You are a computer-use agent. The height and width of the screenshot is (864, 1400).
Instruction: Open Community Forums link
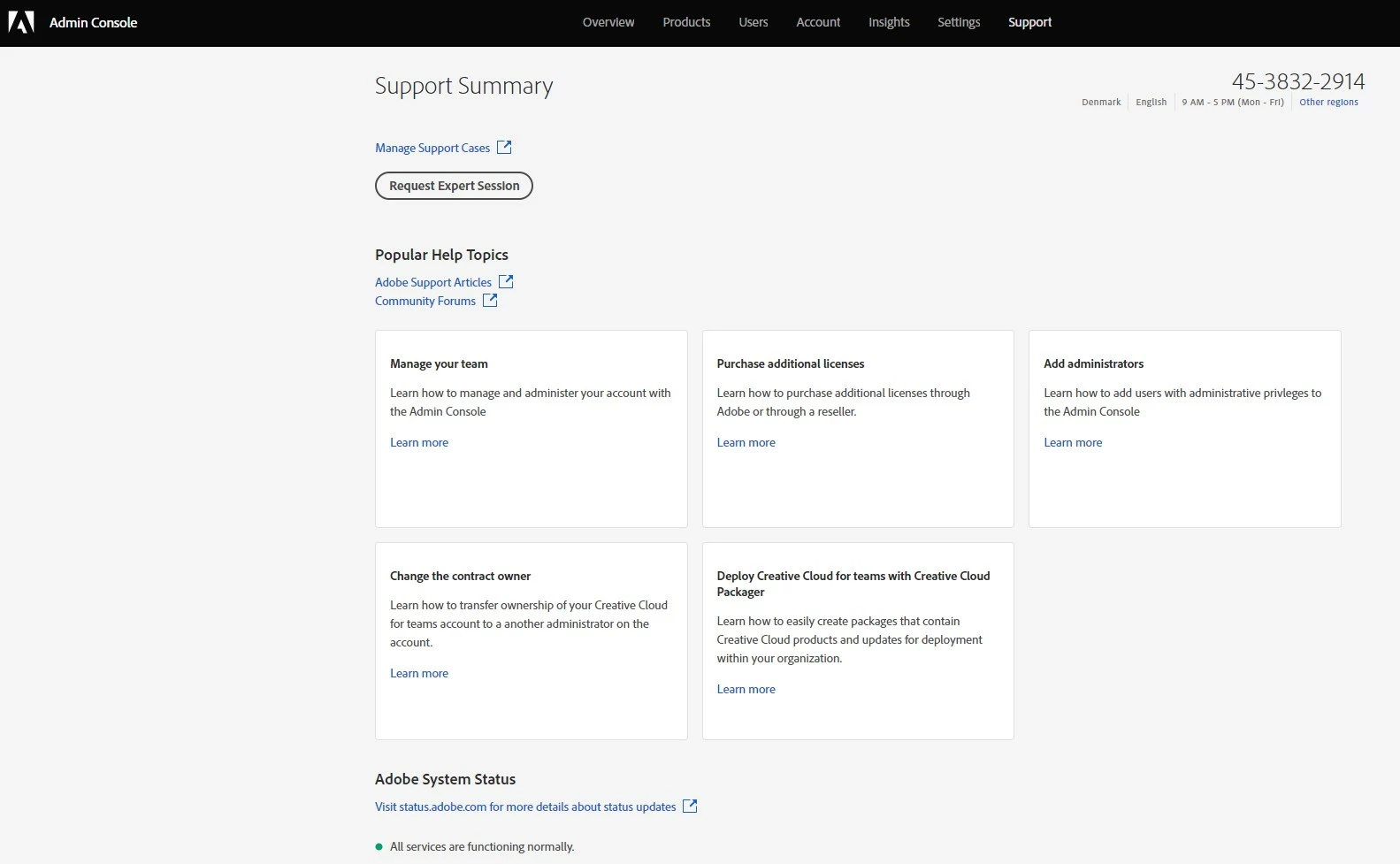pyautogui.click(x=425, y=301)
